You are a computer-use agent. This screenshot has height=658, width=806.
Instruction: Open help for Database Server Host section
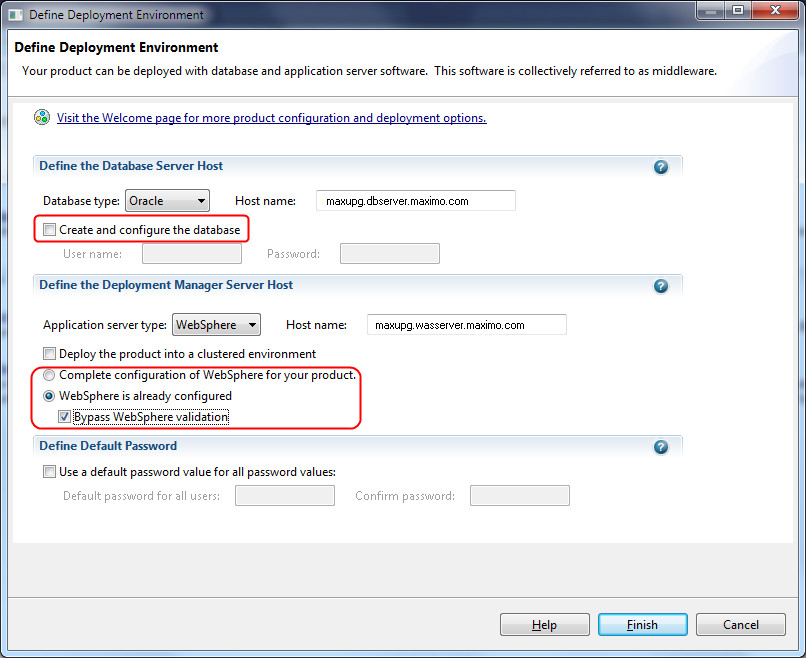tap(661, 167)
